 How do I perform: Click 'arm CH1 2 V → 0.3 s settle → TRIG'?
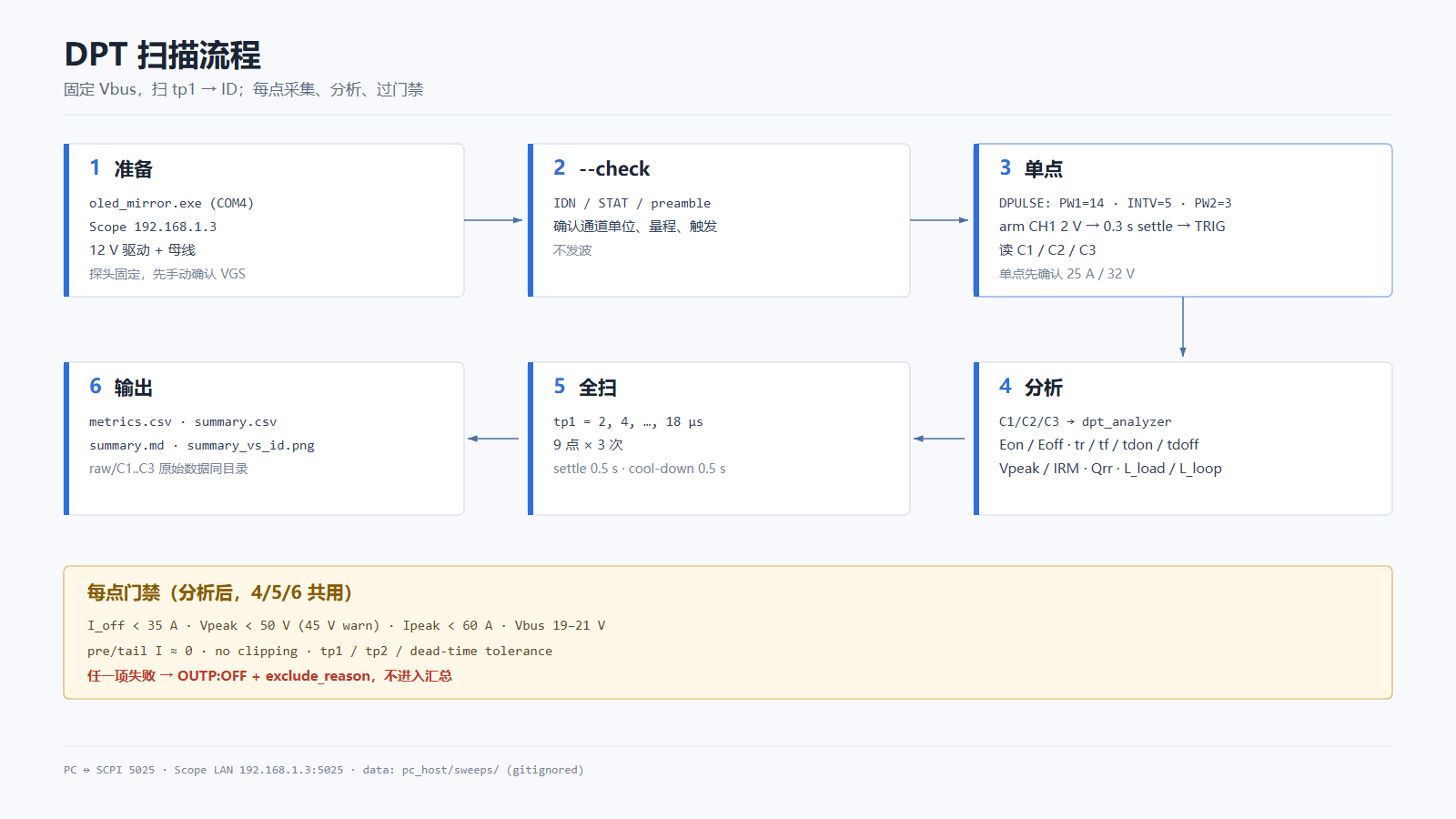tap(1112, 227)
